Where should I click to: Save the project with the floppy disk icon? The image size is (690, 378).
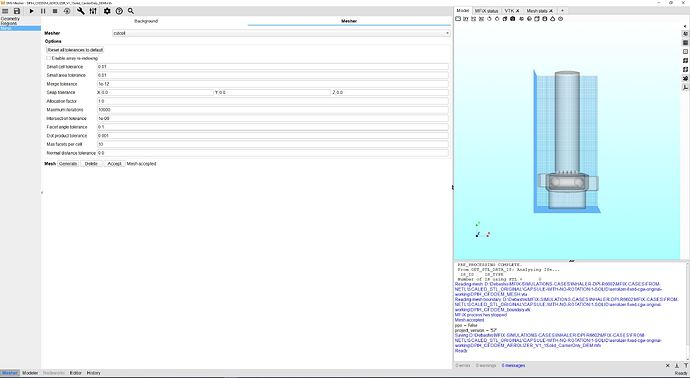17,11
